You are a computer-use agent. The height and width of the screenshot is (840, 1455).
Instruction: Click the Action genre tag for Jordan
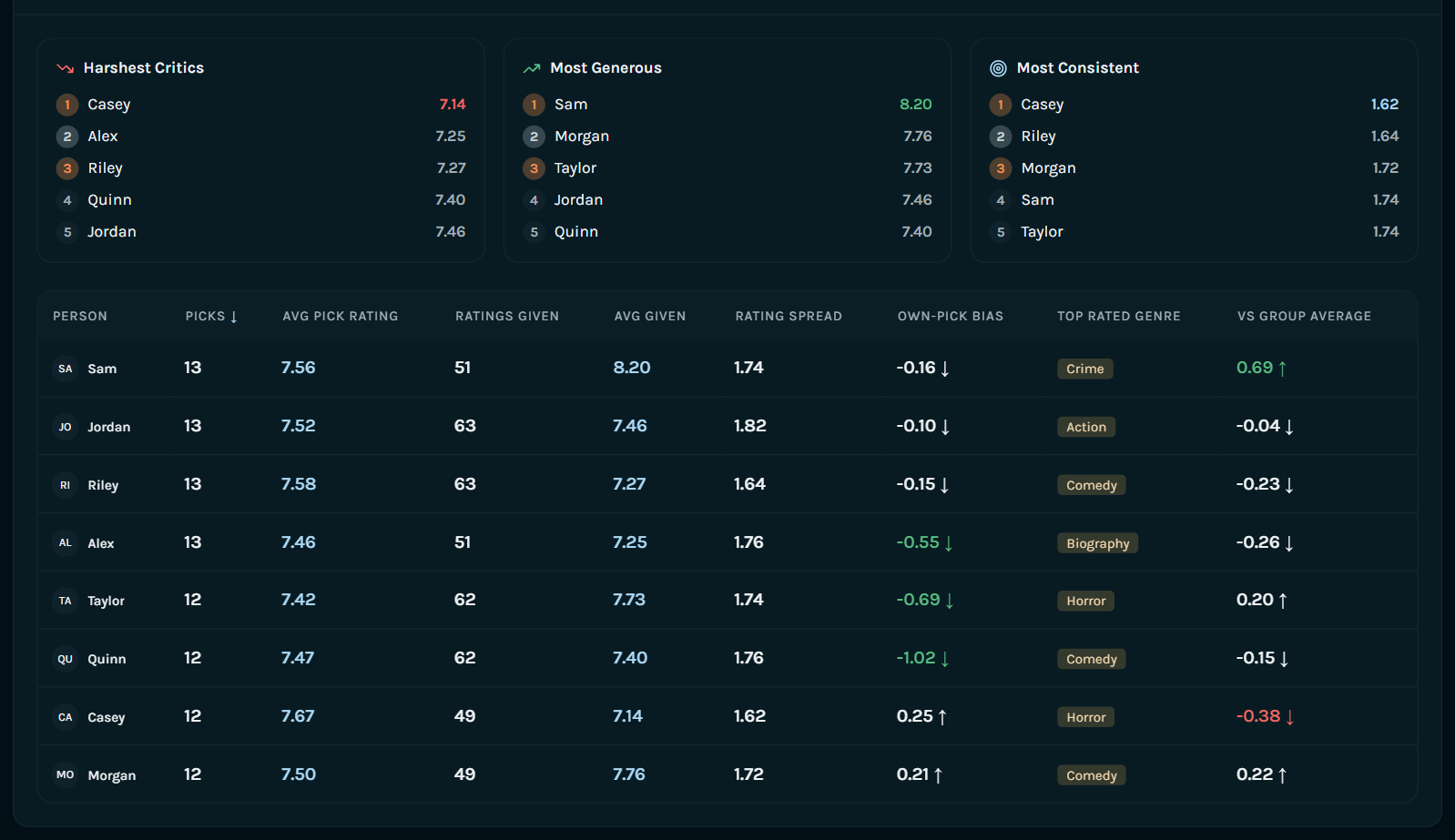pyautogui.click(x=1086, y=427)
